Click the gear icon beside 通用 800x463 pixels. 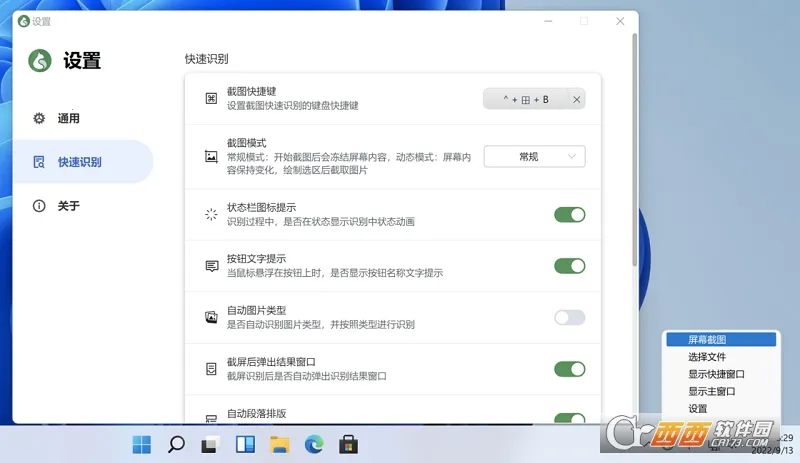[x=39, y=118]
